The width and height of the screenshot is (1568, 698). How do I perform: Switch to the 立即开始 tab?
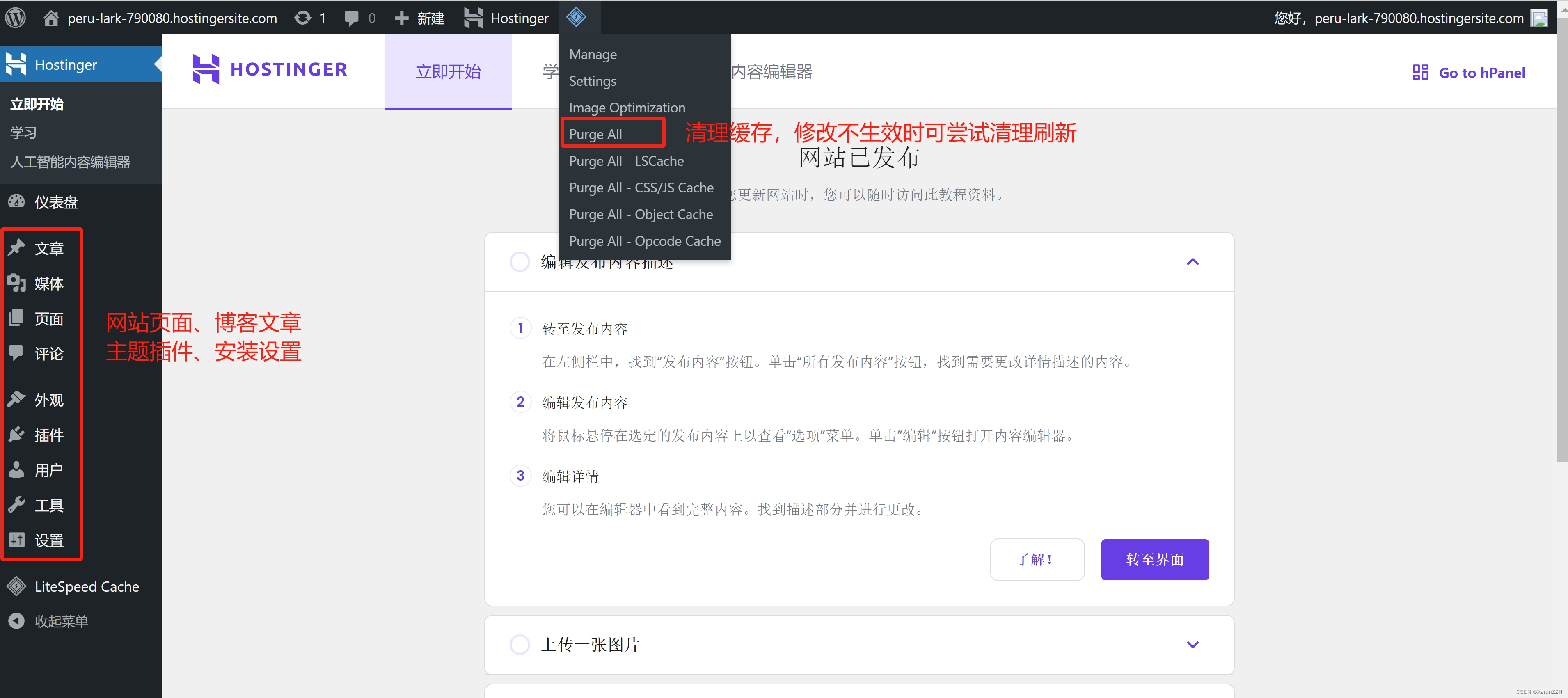(x=448, y=72)
